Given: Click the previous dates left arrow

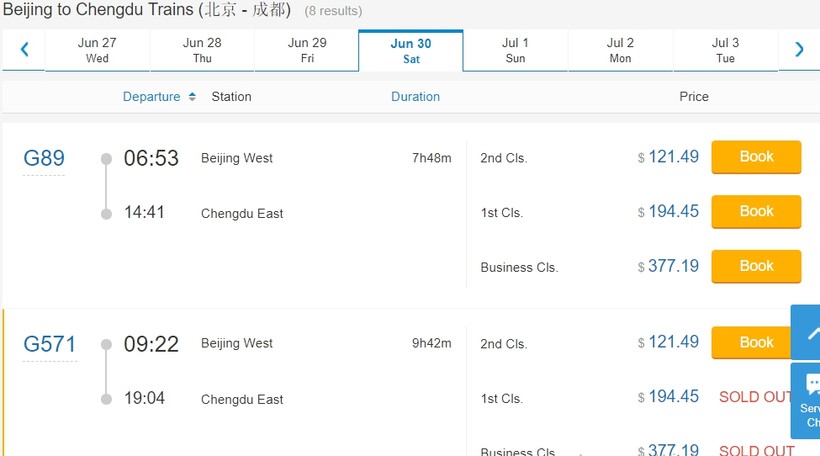Looking at the screenshot, I should (x=24, y=49).
